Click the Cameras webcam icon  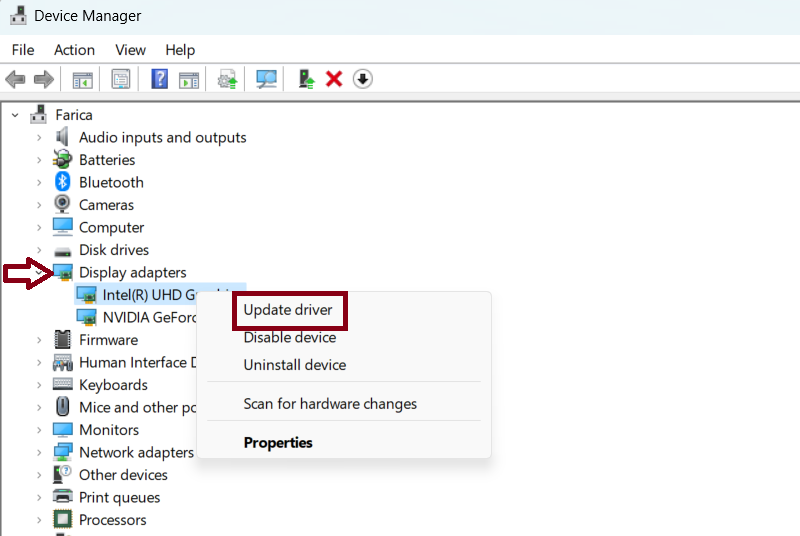click(x=62, y=205)
